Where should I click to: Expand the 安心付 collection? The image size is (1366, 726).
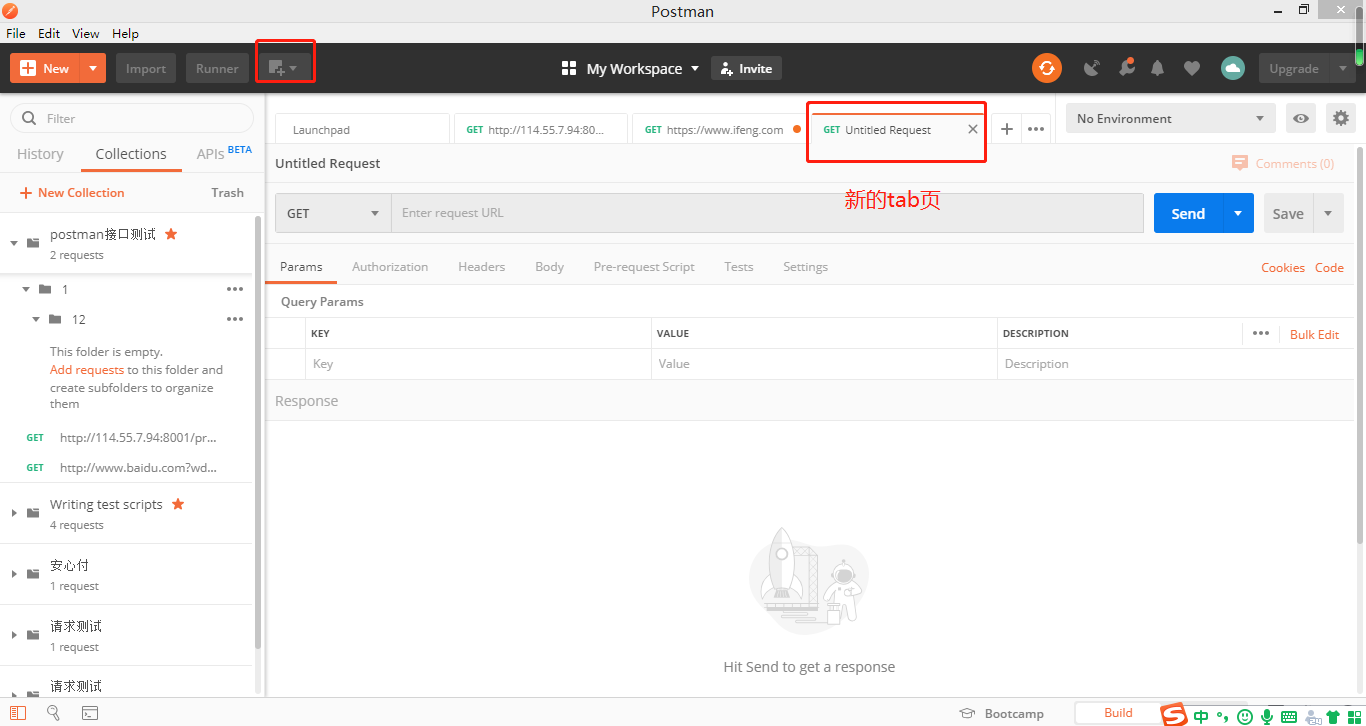tap(14, 574)
